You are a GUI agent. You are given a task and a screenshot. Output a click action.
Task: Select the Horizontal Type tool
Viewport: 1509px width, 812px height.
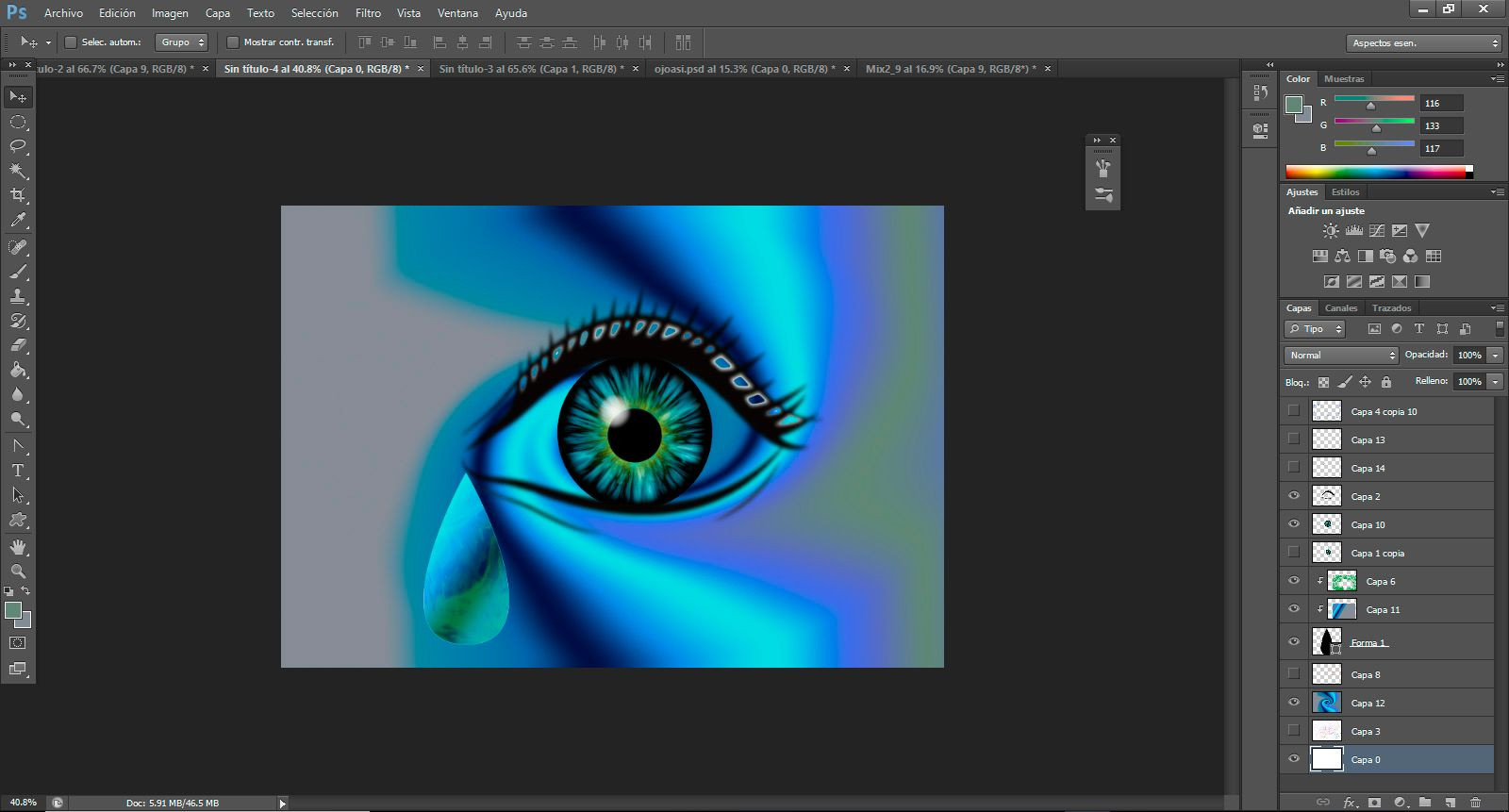coord(18,471)
